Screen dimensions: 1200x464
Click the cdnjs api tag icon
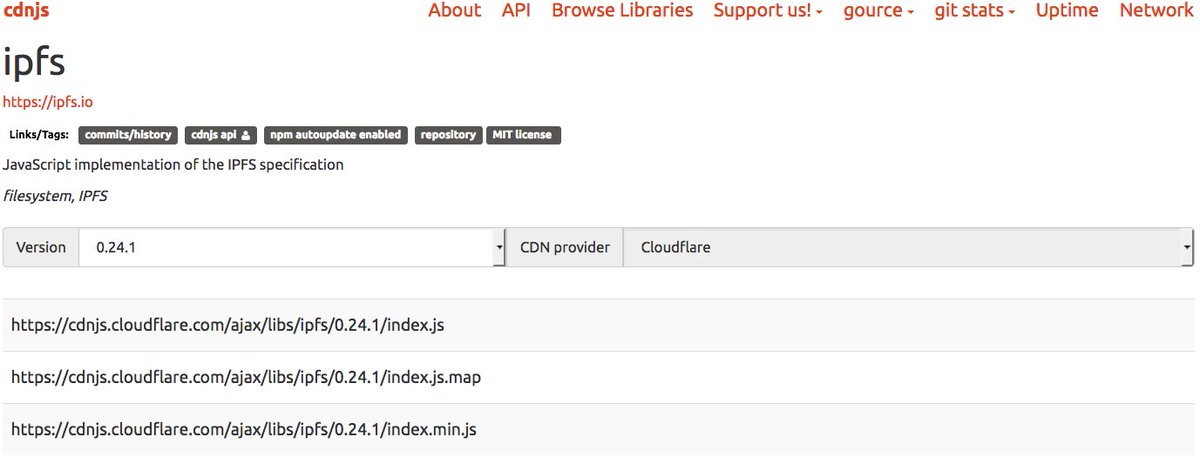pos(246,134)
